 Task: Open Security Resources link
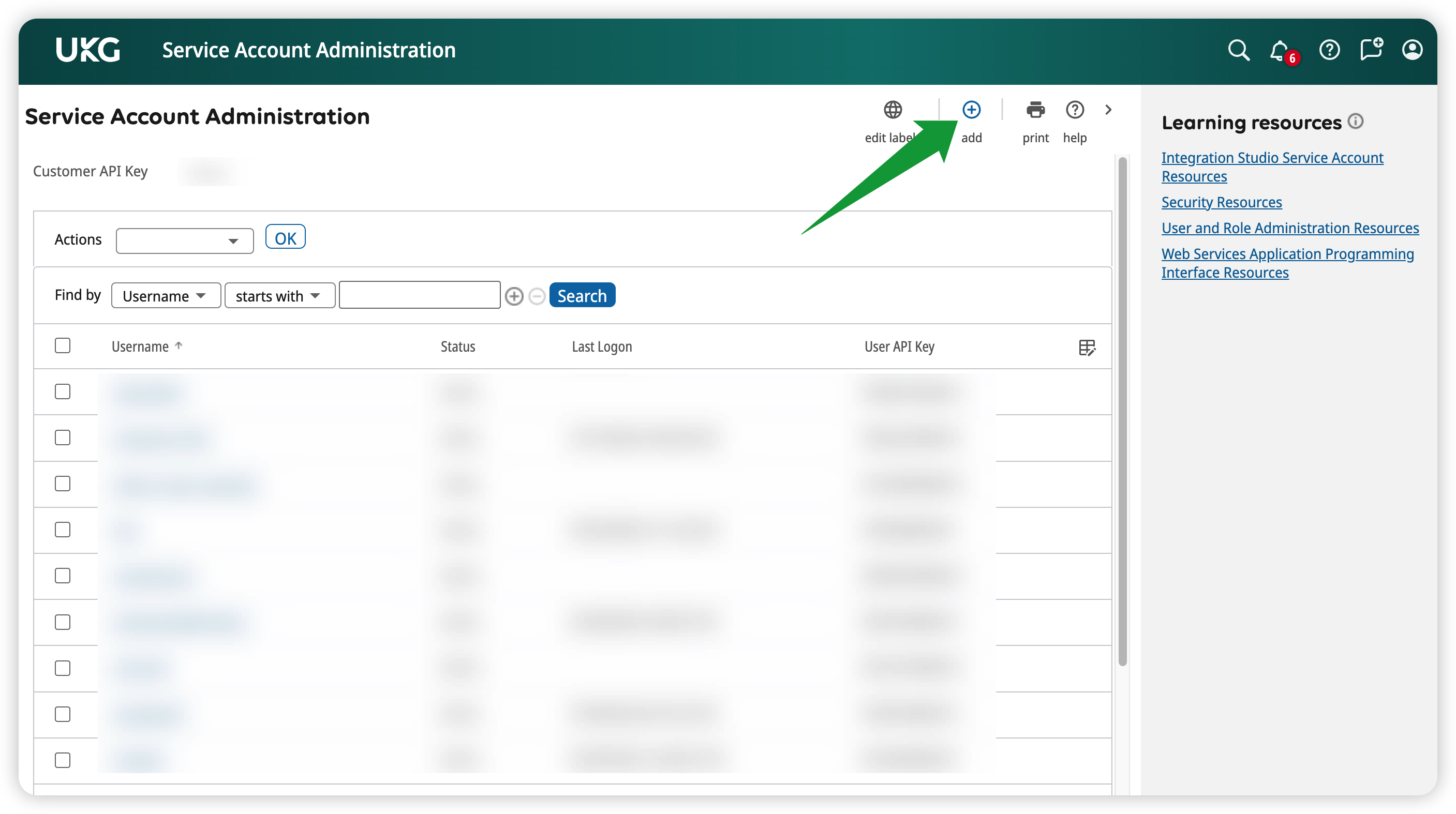1221,202
